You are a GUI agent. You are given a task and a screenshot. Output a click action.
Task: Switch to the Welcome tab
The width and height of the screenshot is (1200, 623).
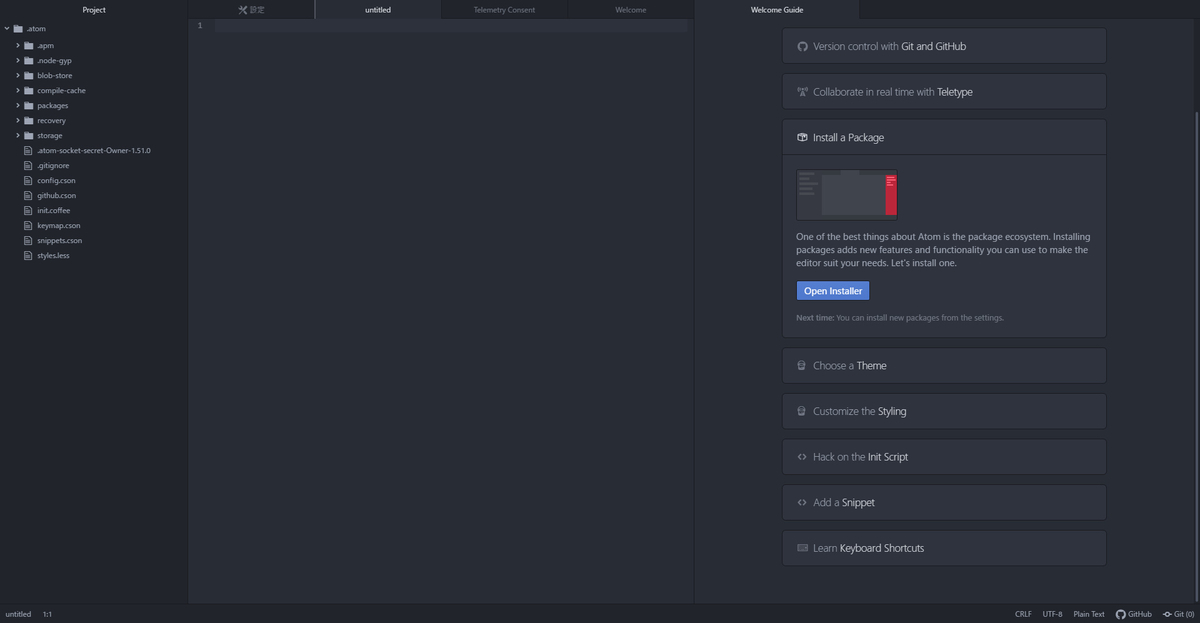[630, 9]
